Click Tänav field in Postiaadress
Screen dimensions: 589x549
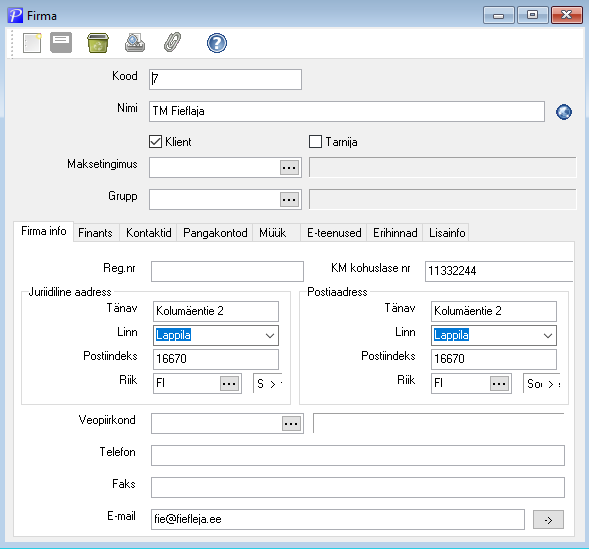coord(494,311)
